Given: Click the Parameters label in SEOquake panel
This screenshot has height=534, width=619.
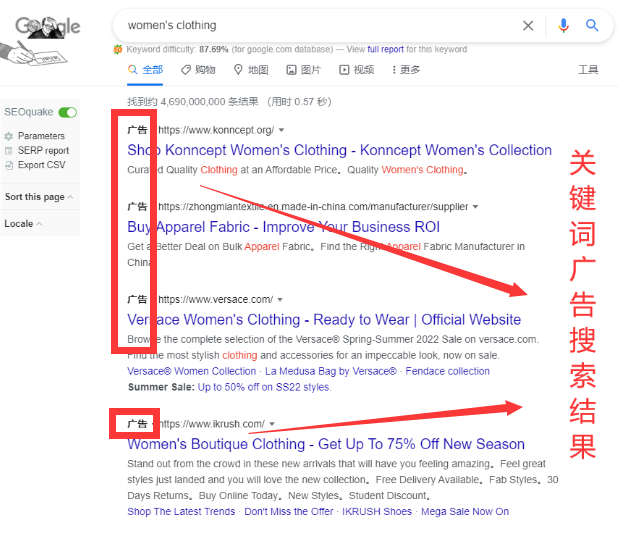Looking at the screenshot, I should 41,136.
